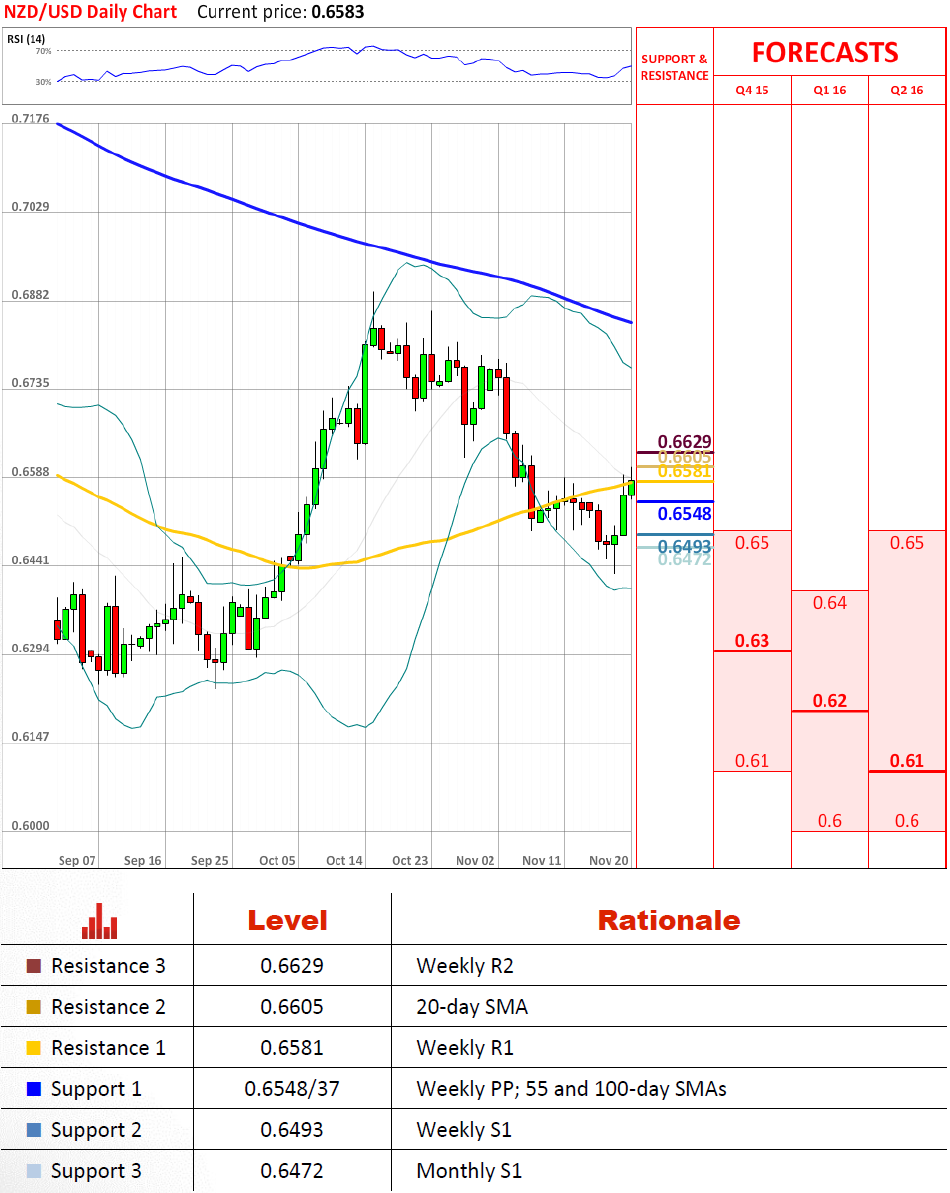Click the Level column header in table
Viewport: 950px width, 1193px height.
[x=287, y=920]
